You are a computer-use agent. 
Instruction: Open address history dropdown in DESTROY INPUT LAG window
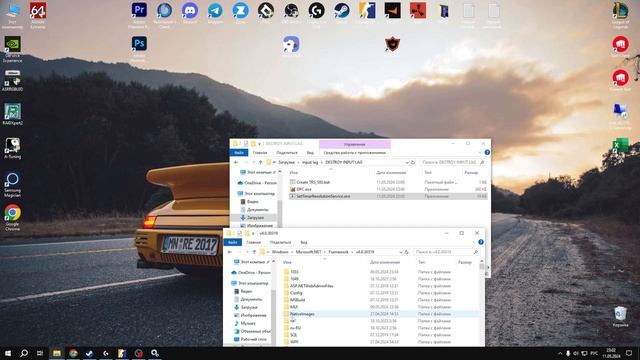[407, 162]
